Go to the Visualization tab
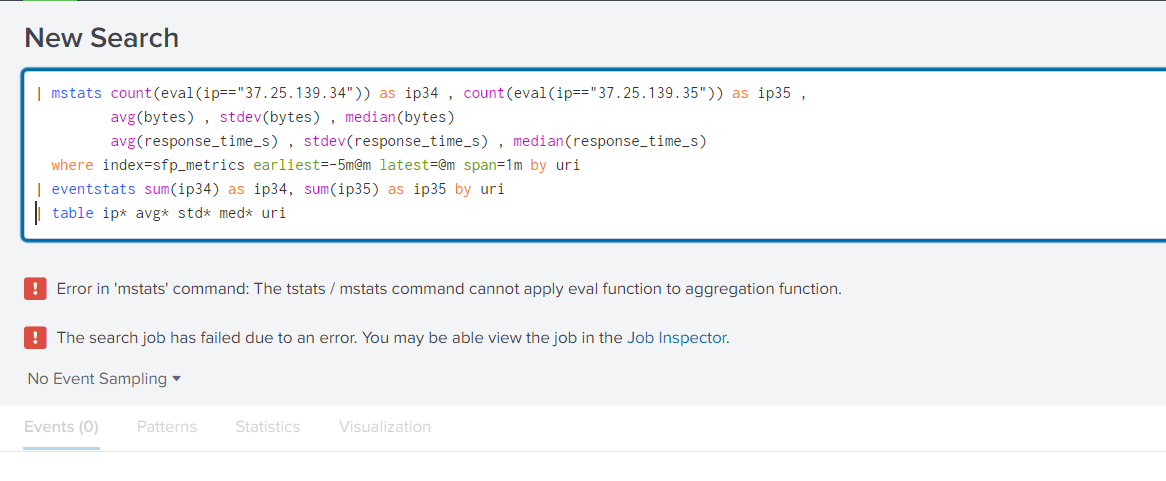 tap(384, 427)
